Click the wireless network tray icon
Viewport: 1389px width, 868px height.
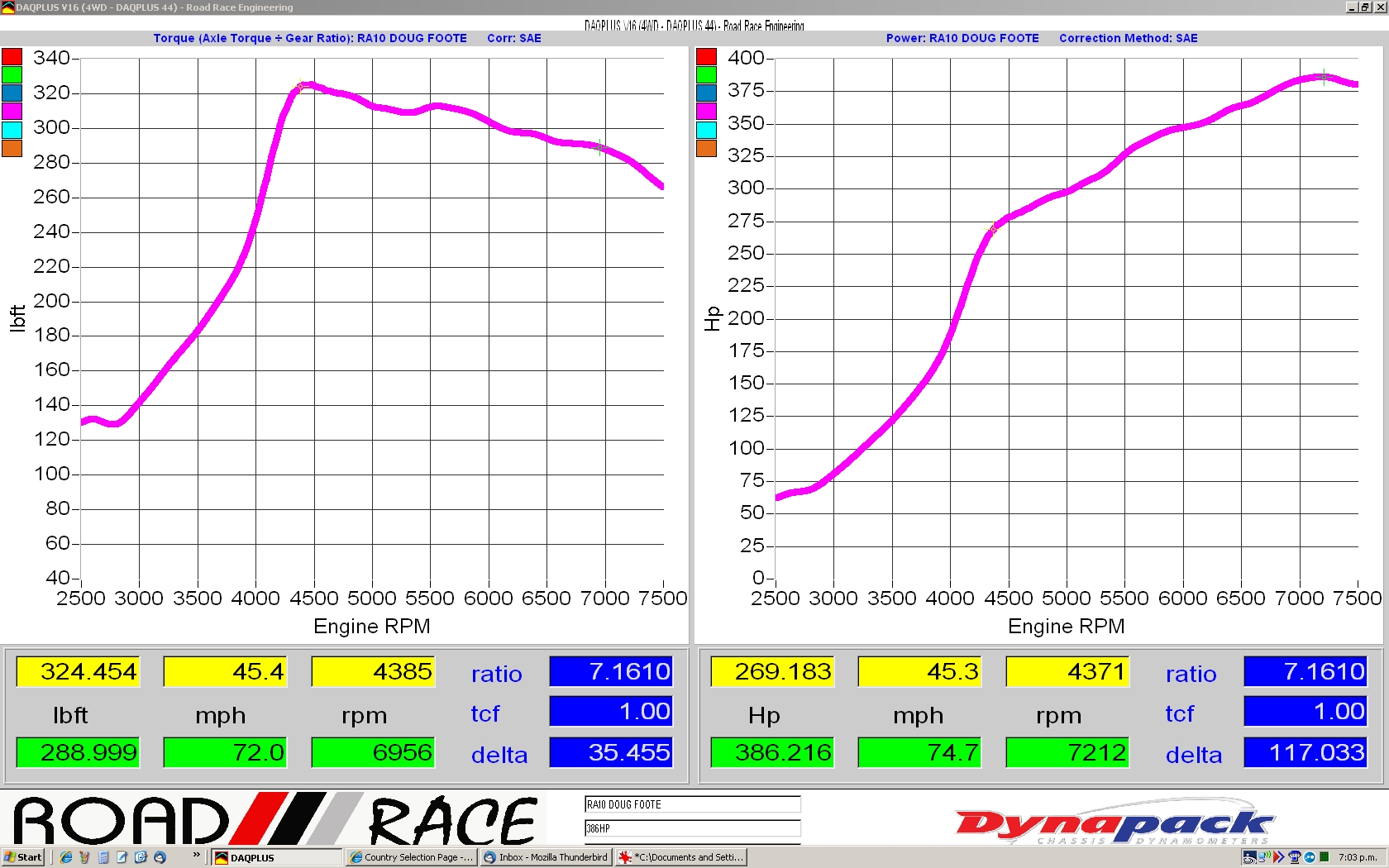pyautogui.click(x=1264, y=857)
